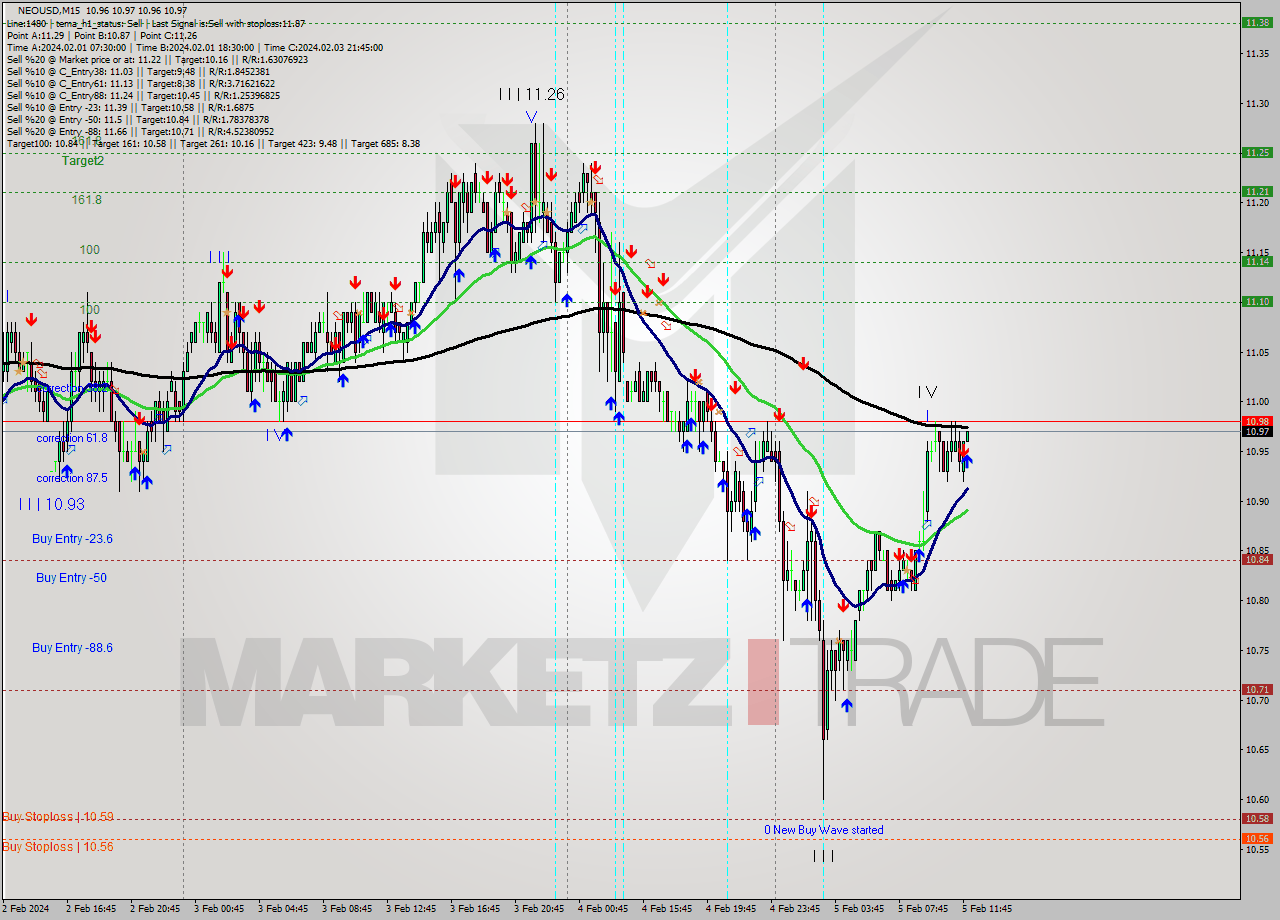Click the 10.75 price axis label
The width and height of the screenshot is (1280, 920).
1256,650
